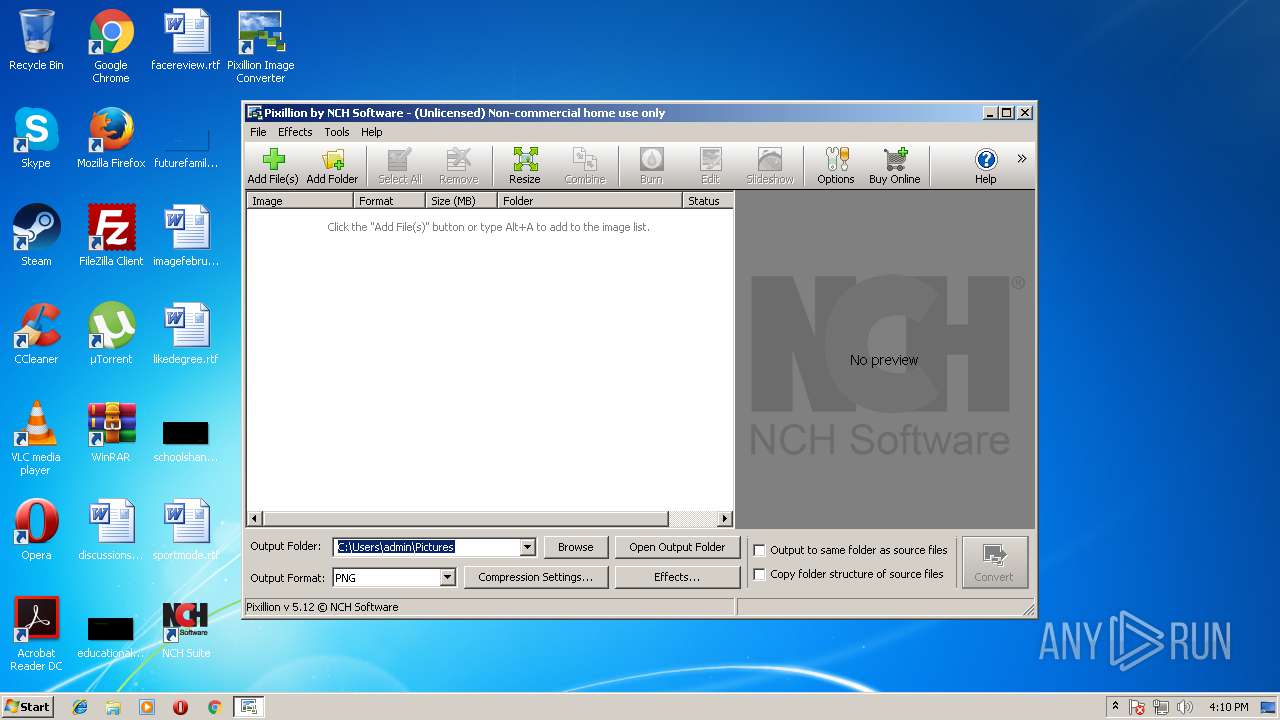Image resolution: width=1280 pixels, height=720 pixels.
Task: Open Windows Explorer from the taskbar
Action: [113, 707]
